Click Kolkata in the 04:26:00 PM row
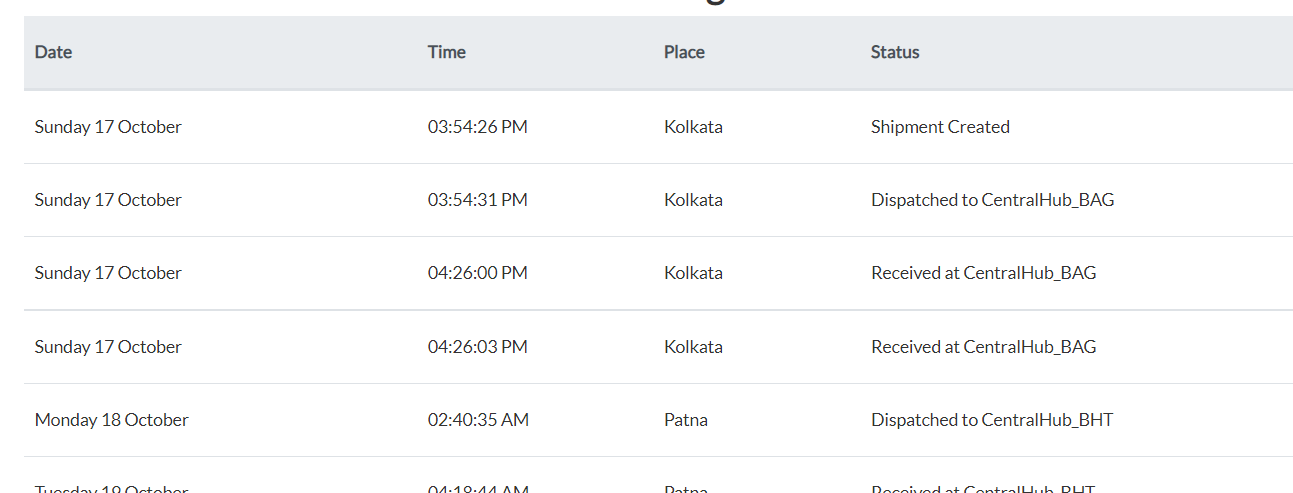 pyautogui.click(x=693, y=273)
